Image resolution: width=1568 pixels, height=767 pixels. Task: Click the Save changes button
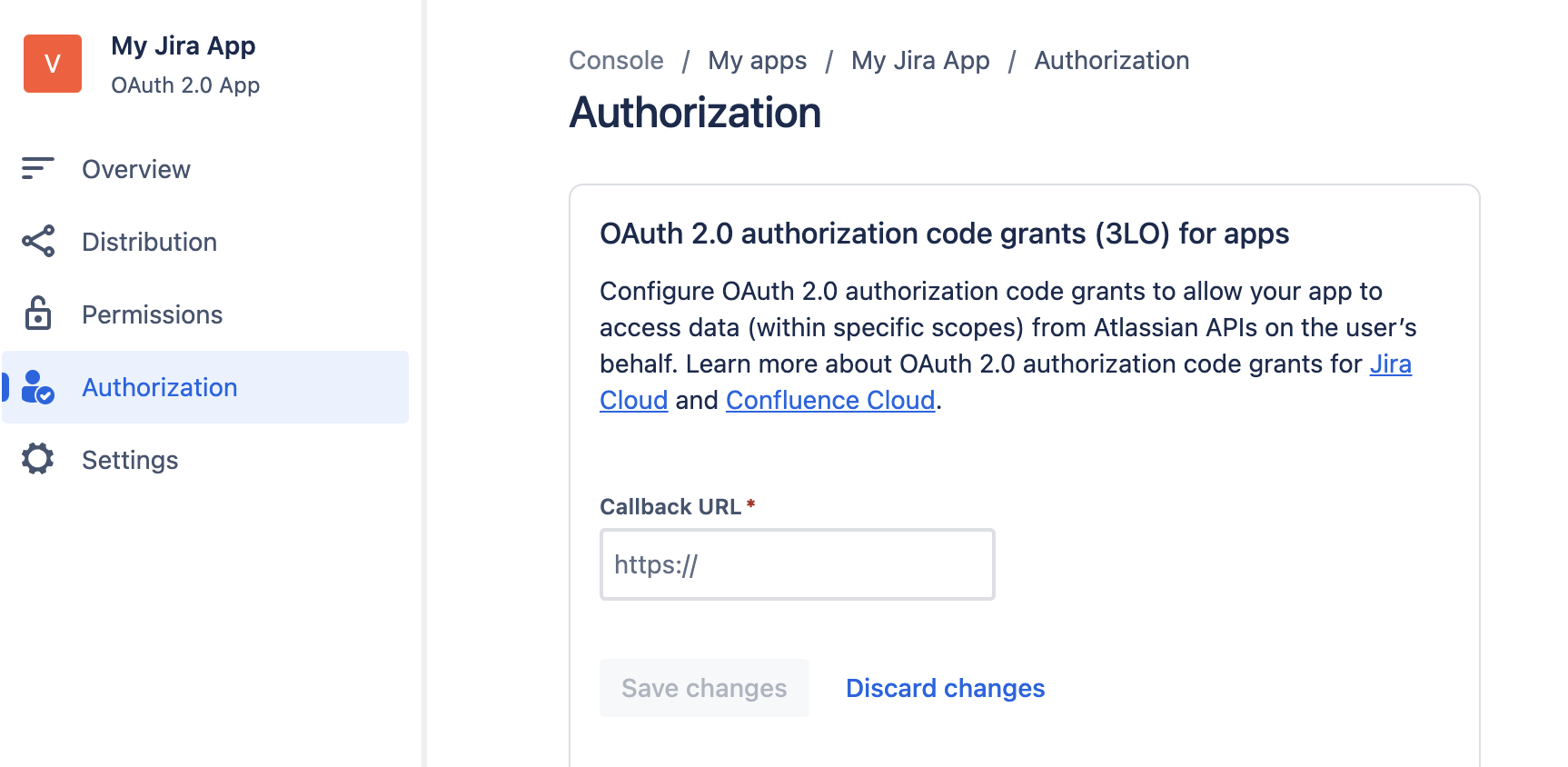[704, 688]
